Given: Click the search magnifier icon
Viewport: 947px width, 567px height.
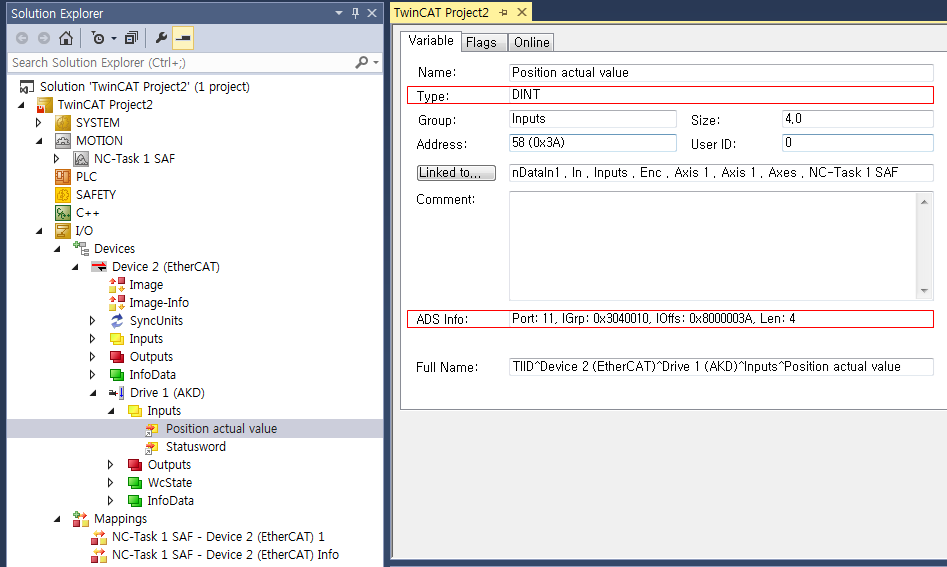Looking at the screenshot, I should pos(361,62).
